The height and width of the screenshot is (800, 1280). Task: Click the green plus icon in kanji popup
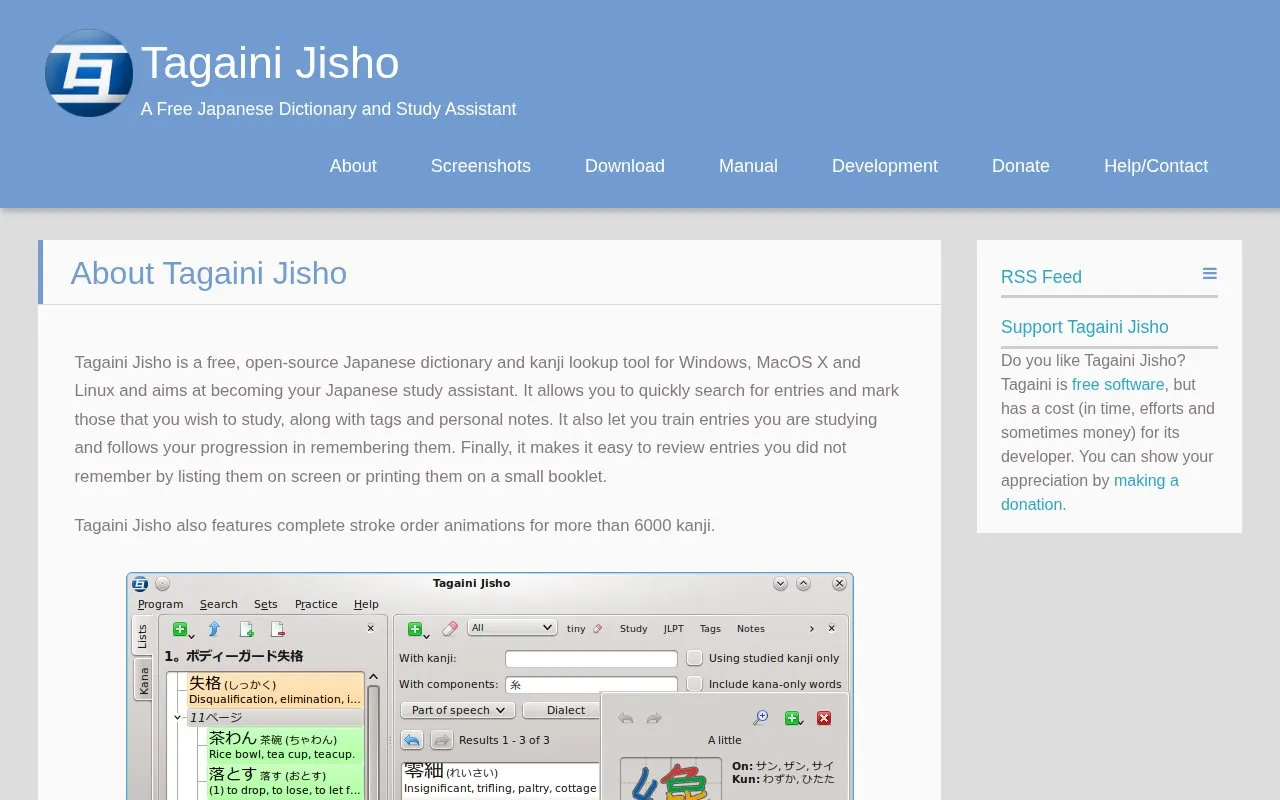(793, 718)
